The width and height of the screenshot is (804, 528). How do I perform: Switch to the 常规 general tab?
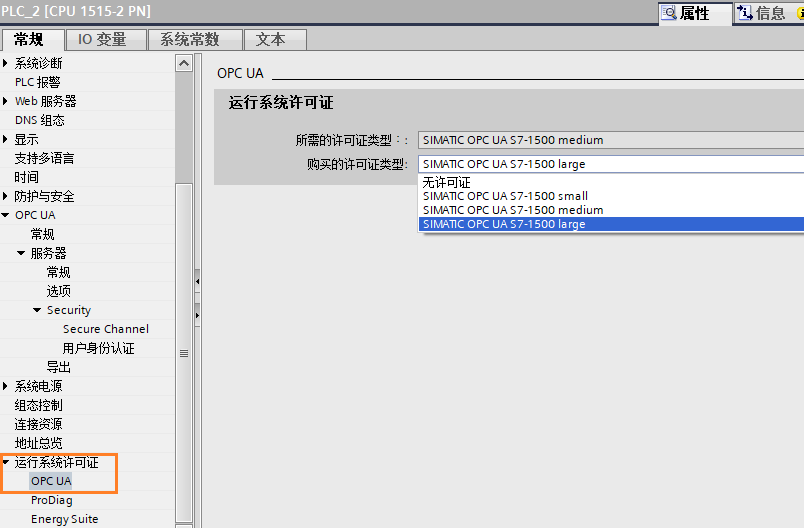click(x=33, y=39)
